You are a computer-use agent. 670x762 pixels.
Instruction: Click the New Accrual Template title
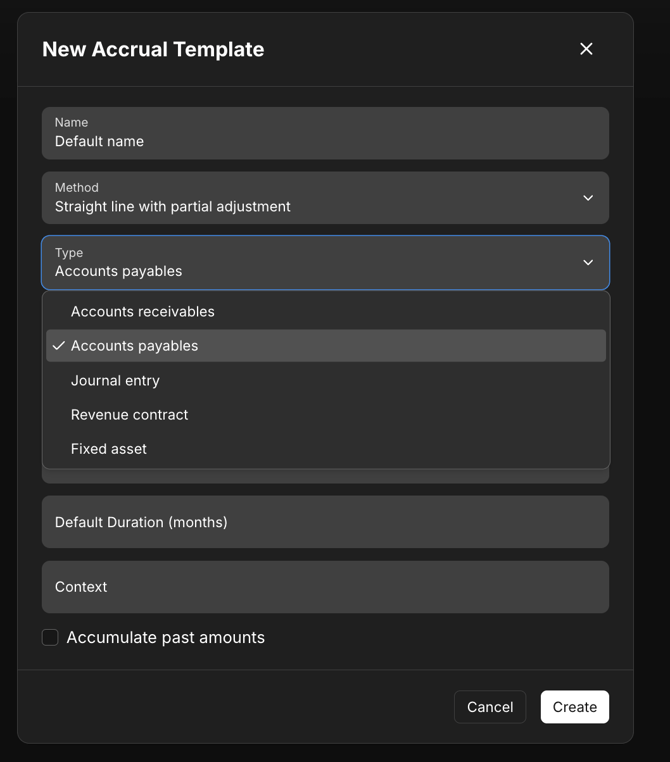[153, 49]
